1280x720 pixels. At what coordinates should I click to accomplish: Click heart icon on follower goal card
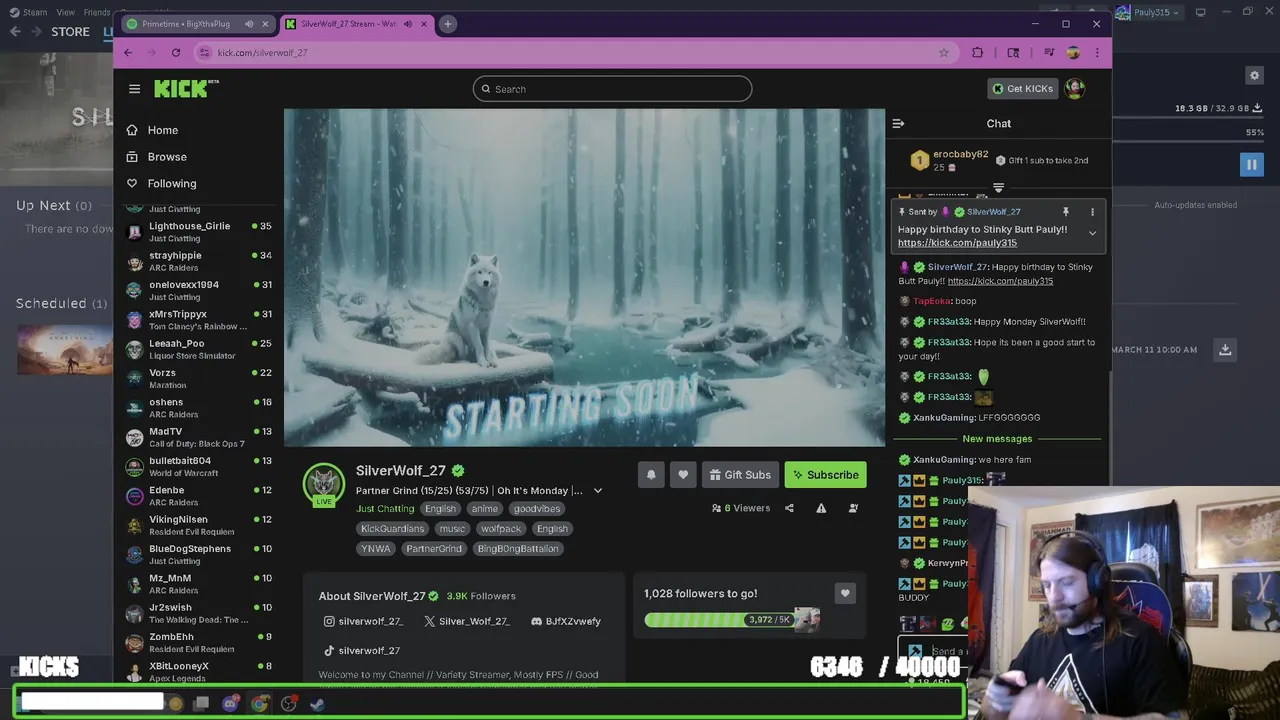[x=845, y=594]
